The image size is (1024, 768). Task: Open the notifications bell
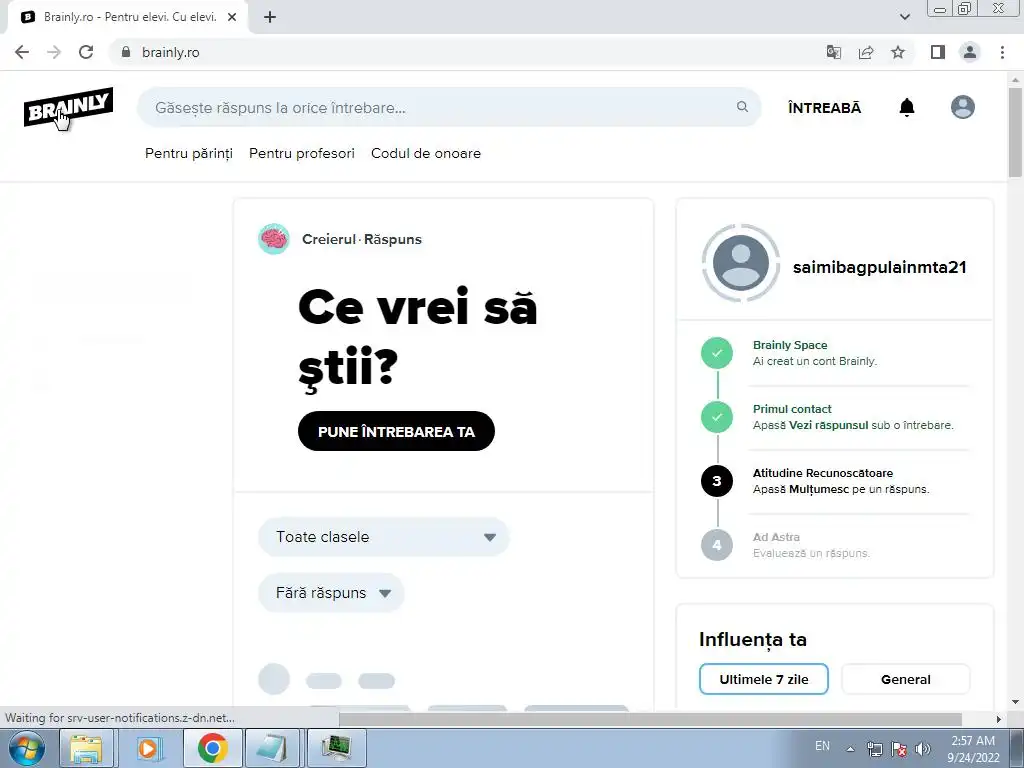pyautogui.click(x=906, y=107)
